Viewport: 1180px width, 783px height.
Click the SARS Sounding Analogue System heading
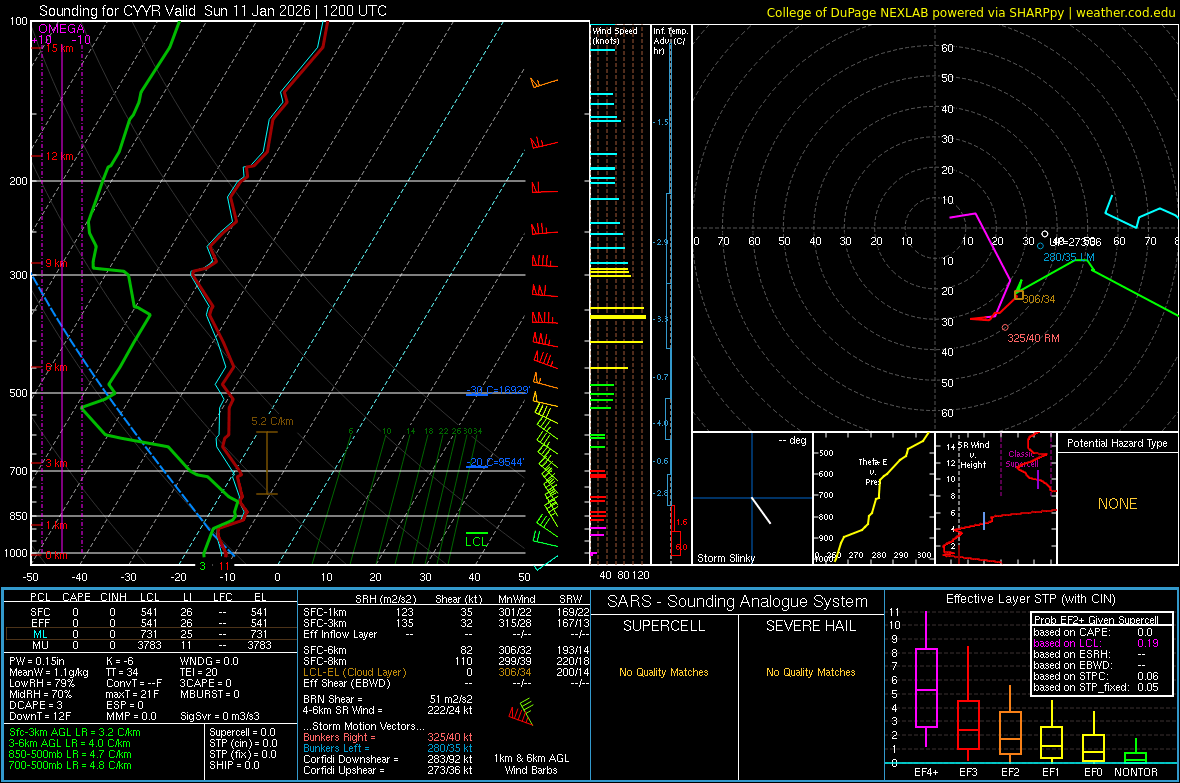pyautogui.click(x=737, y=602)
